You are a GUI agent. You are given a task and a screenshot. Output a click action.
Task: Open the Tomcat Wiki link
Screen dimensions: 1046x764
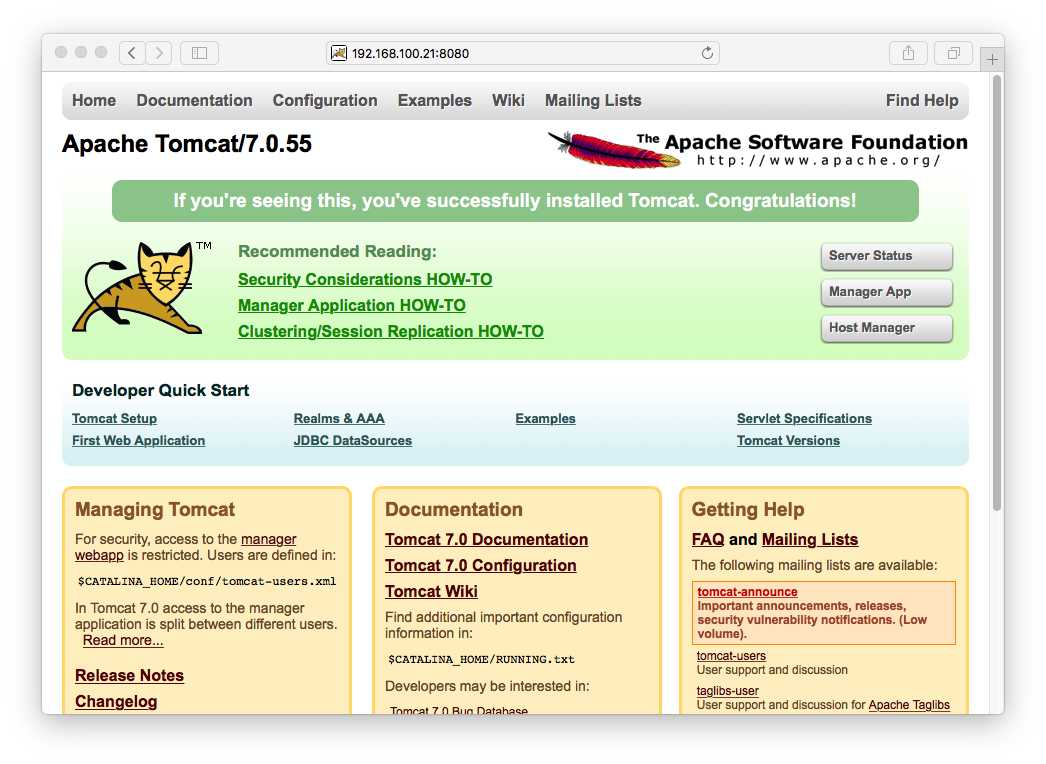431,591
